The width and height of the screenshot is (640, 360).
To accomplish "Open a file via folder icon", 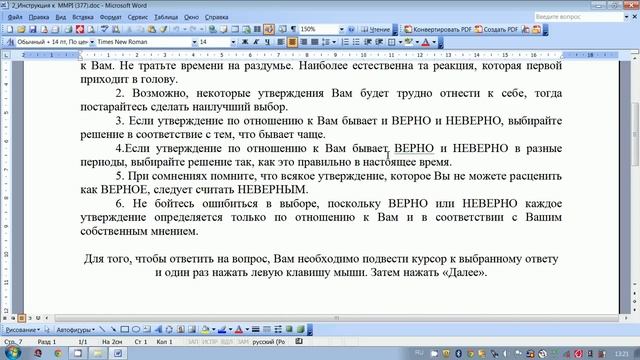I will tap(21, 29).
